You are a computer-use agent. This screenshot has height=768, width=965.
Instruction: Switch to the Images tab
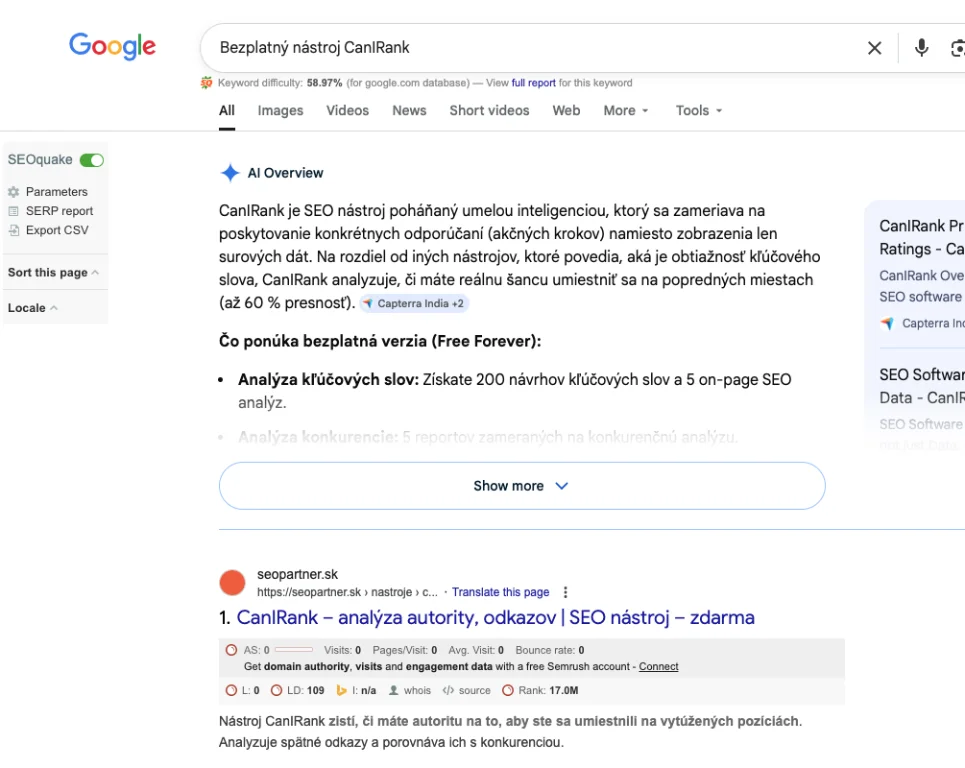[280, 111]
